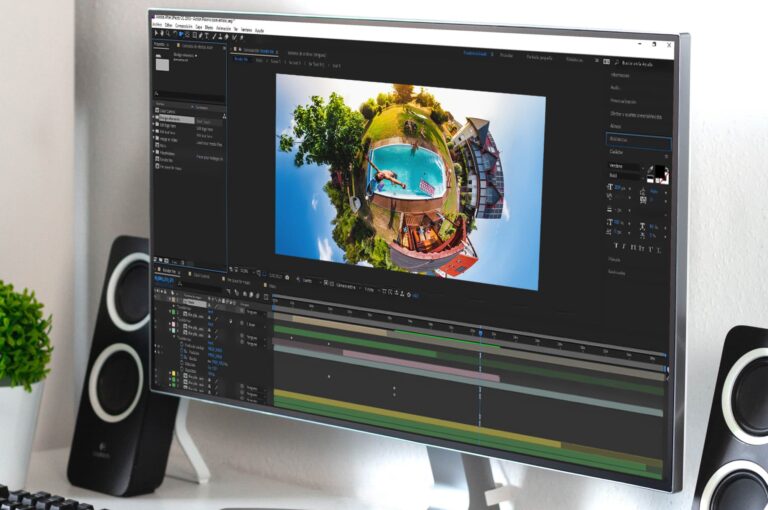Select the Puppet Pin tool
Image resolution: width=768 pixels, height=510 pixels.
[241, 38]
